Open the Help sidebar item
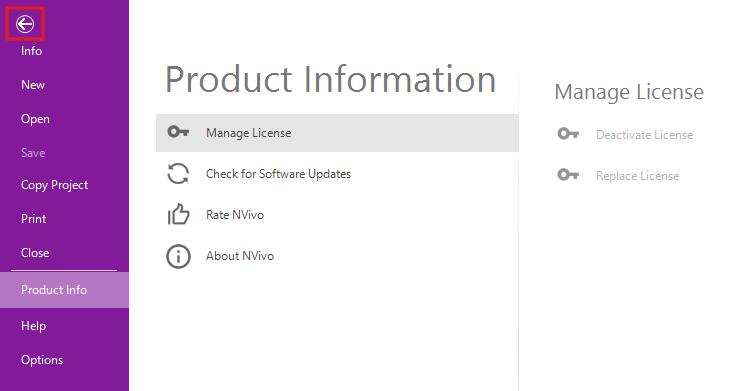 click(x=33, y=326)
